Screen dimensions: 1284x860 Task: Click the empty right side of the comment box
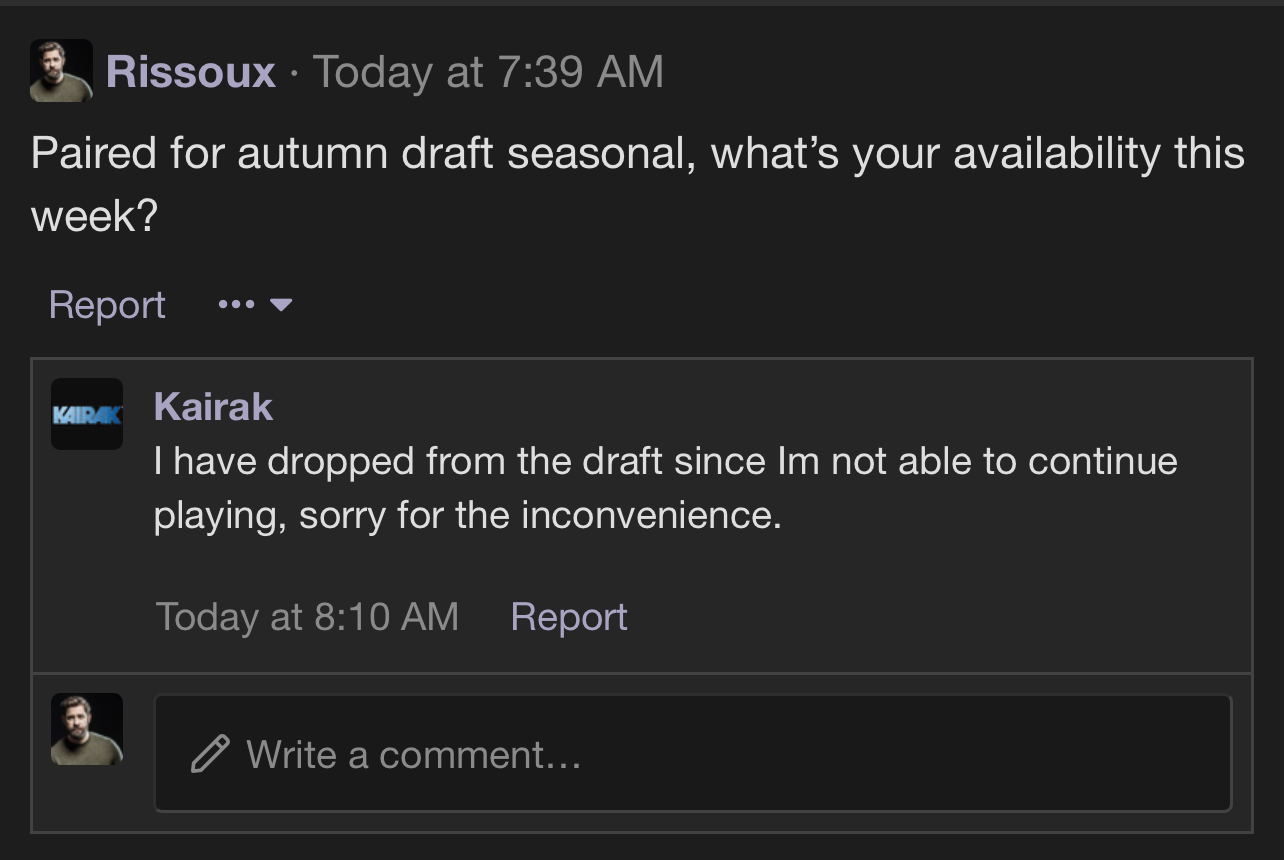[1000, 754]
